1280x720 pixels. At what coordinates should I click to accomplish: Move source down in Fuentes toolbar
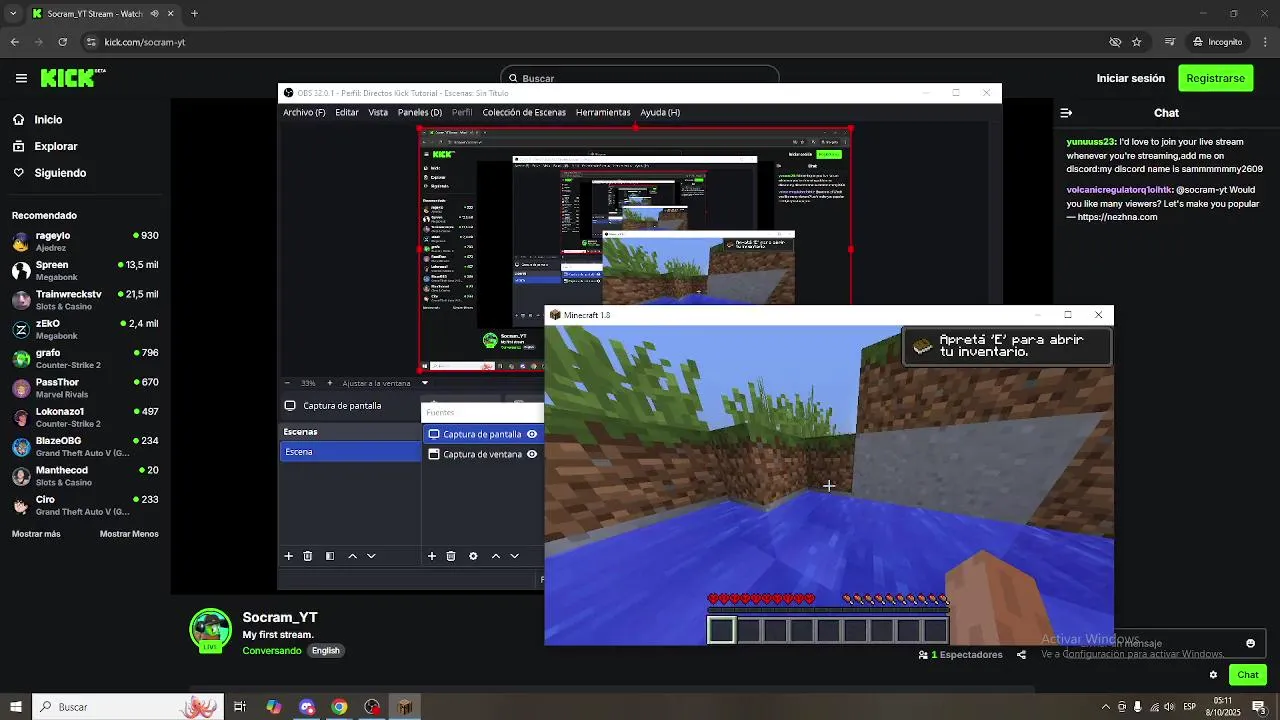coord(514,556)
